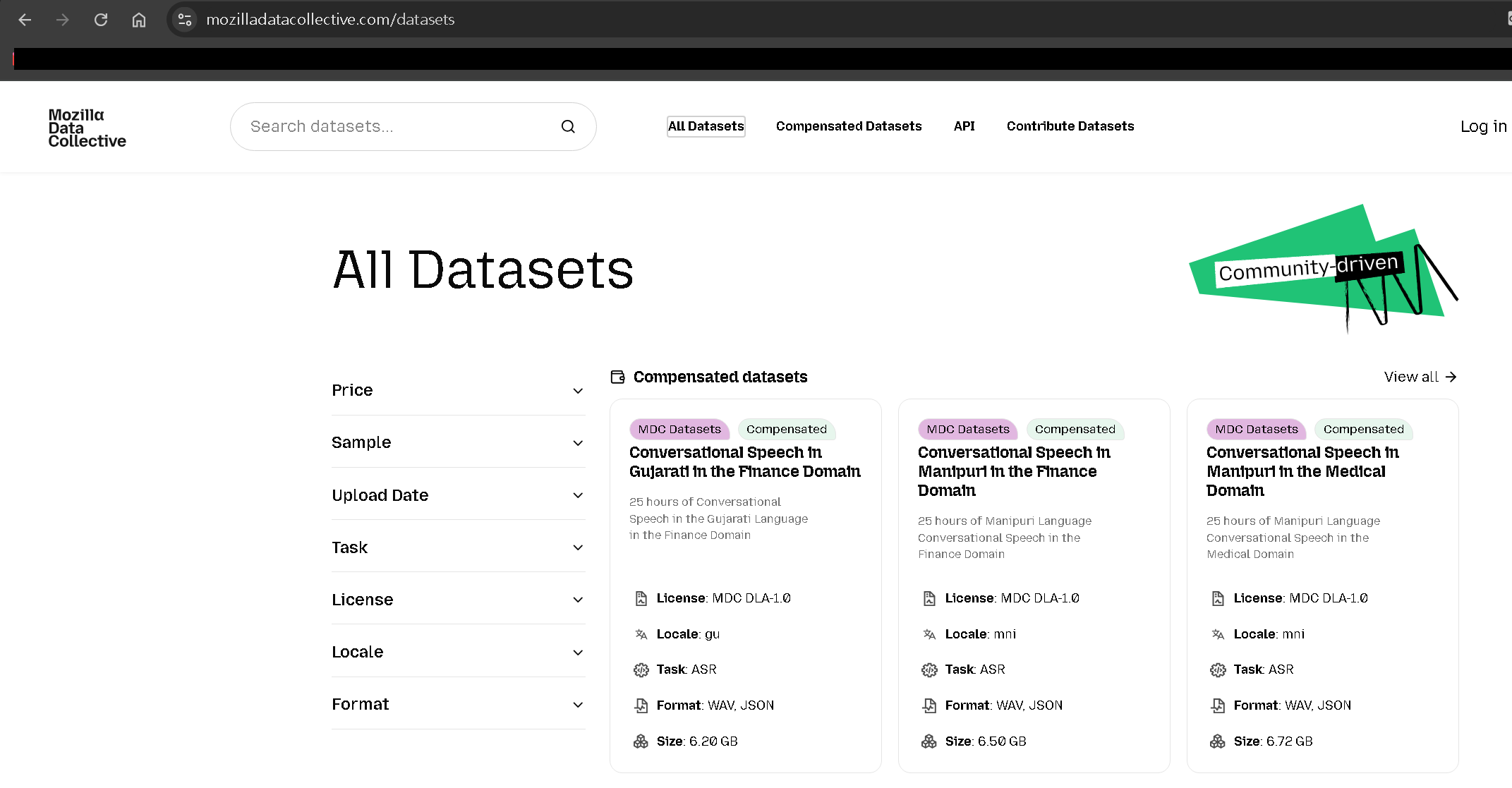The image size is (1512, 788).
Task: Click the Format icon on the Gujarati card
Action: pos(641,705)
